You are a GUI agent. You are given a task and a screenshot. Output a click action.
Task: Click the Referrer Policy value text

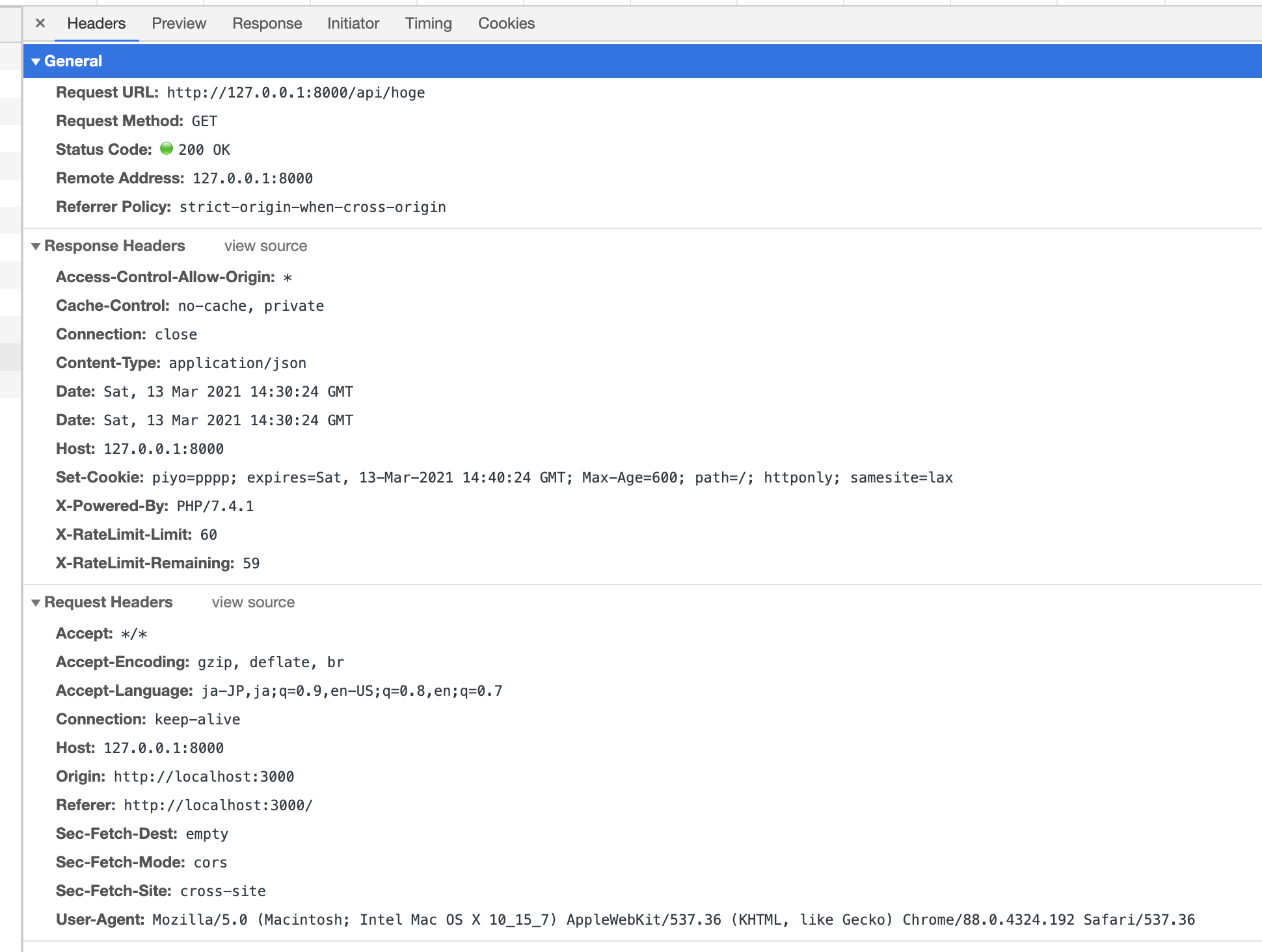pyautogui.click(x=312, y=207)
